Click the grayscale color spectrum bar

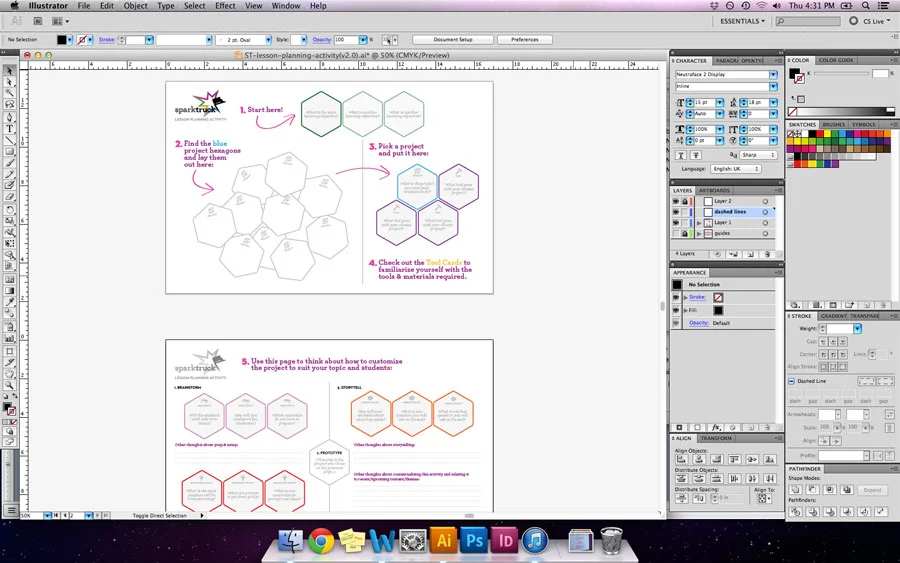pos(841,111)
